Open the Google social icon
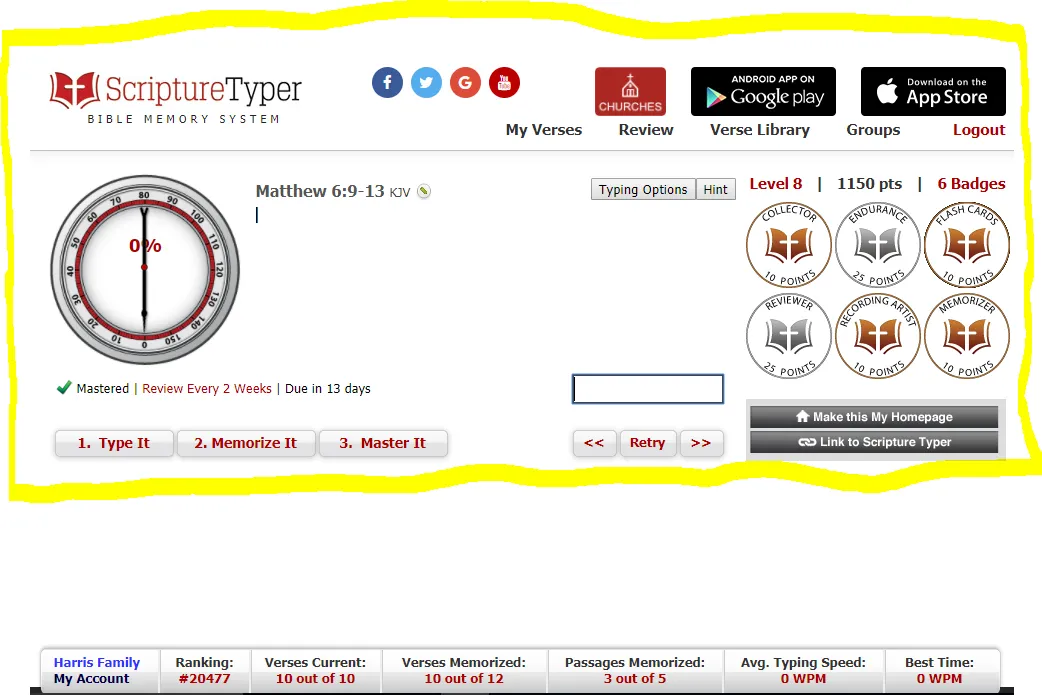Screen dimensions: 1042x695 (465, 83)
